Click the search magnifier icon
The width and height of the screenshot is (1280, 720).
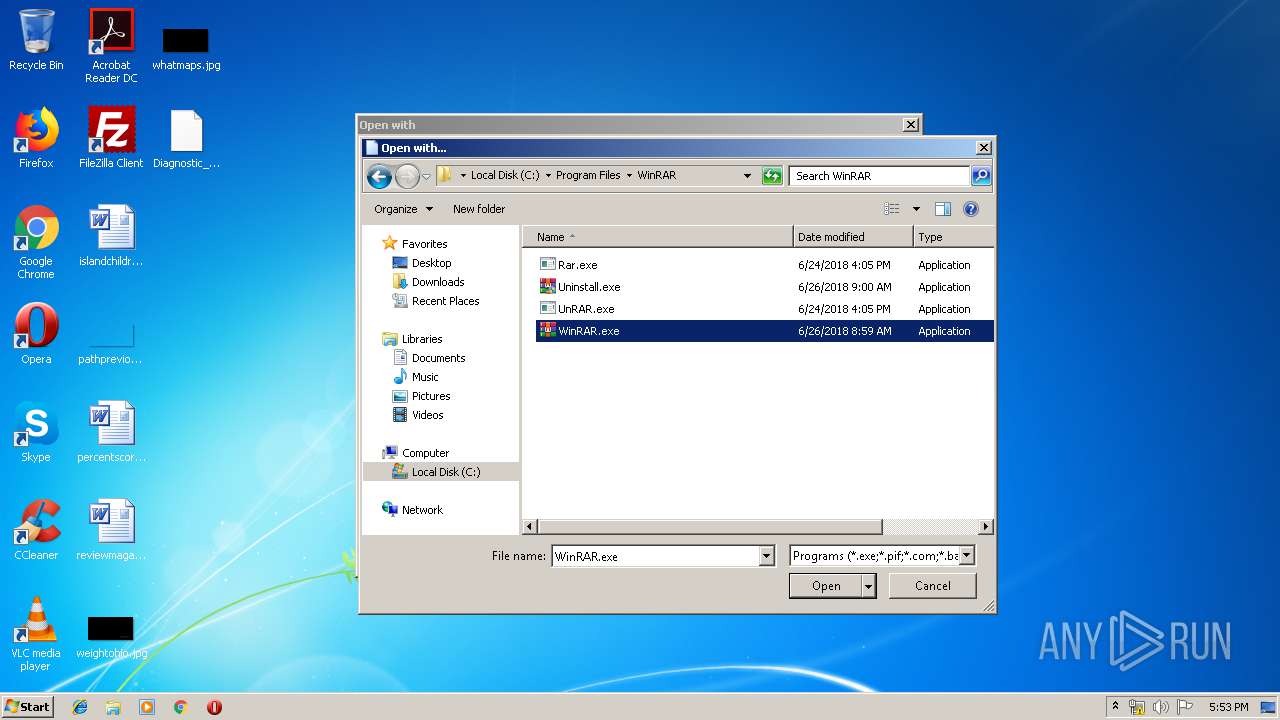(x=981, y=175)
